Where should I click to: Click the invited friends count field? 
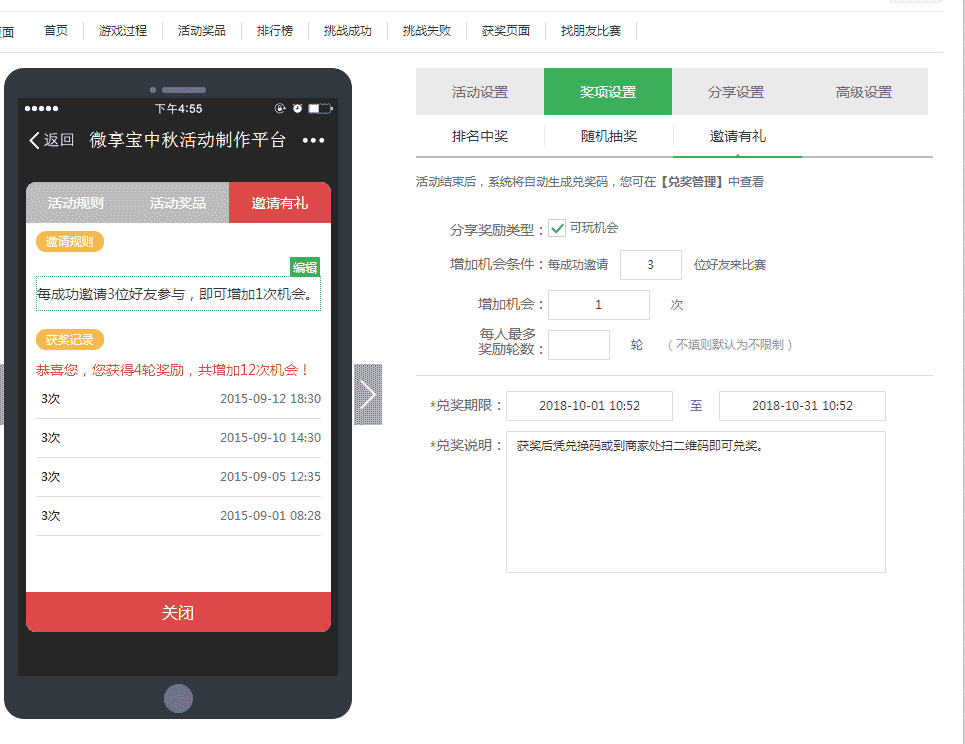pyautogui.click(x=650, y=265)
